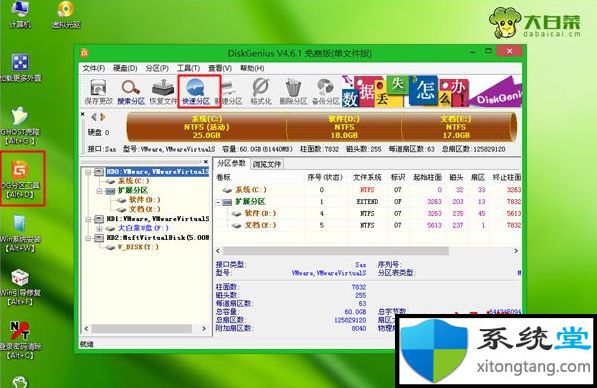Expand the 大白菜U盘 (F:) tree node
The image size is (597, 388).
(99, 229)
